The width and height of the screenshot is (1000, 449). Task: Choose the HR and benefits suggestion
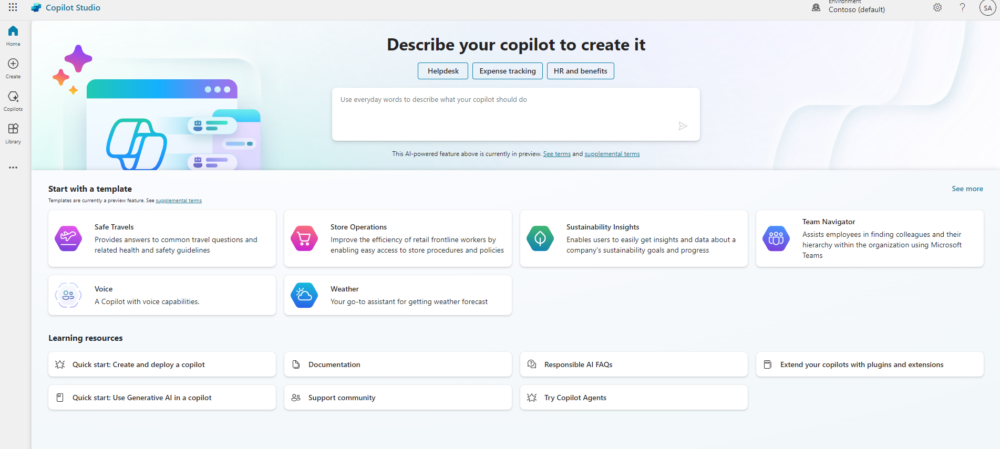[x=580, y=71]
